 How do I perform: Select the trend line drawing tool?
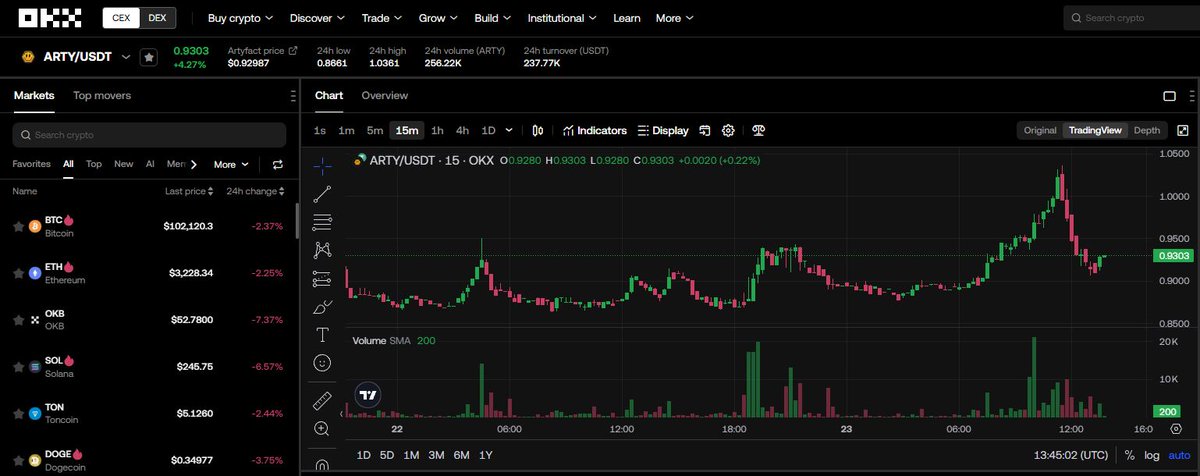pos(322,194)
